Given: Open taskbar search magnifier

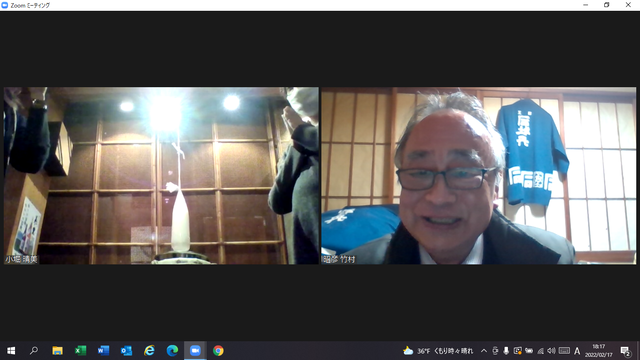Looking at the screenshot, I should [x=34, y=351].
